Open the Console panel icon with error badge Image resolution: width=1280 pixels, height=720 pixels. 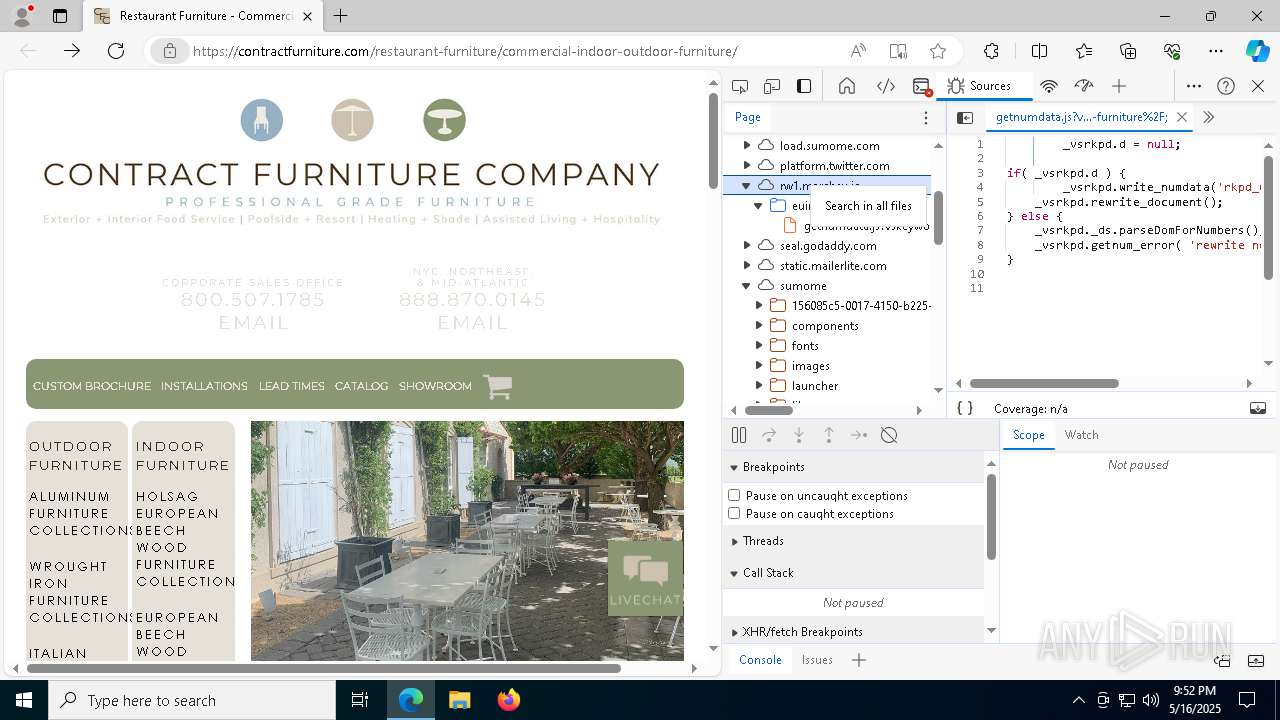[922, 86]
